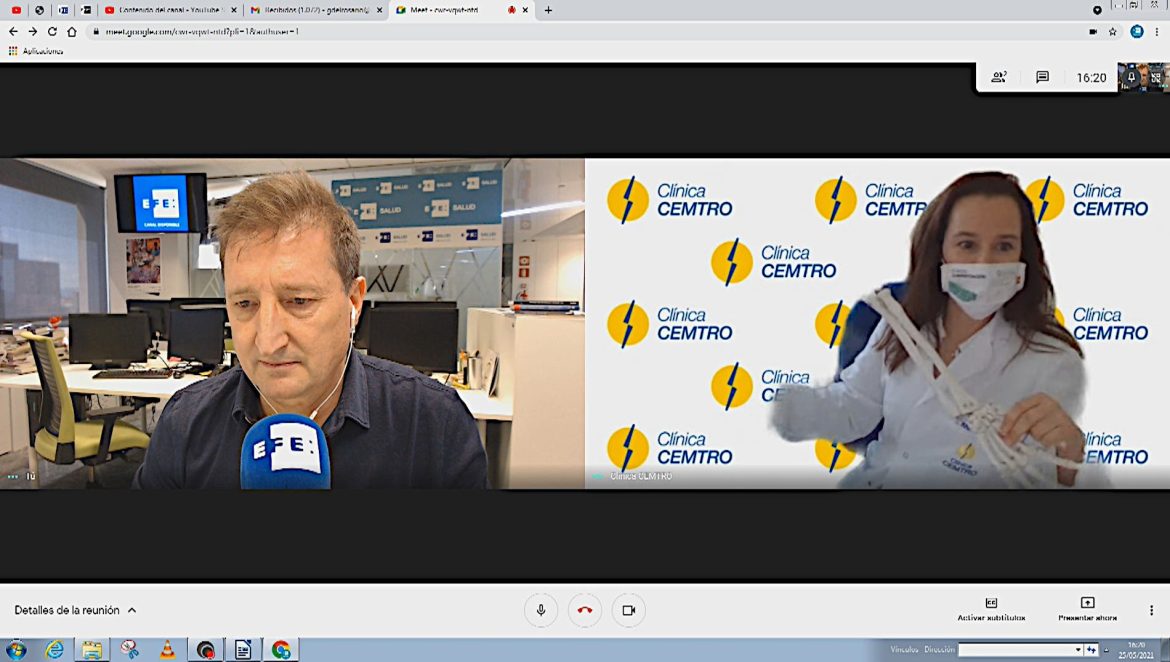Viewport: 1170px width, 662px height.
Task: Open the meeting chat panel
Action: [x=1042, y=77]
